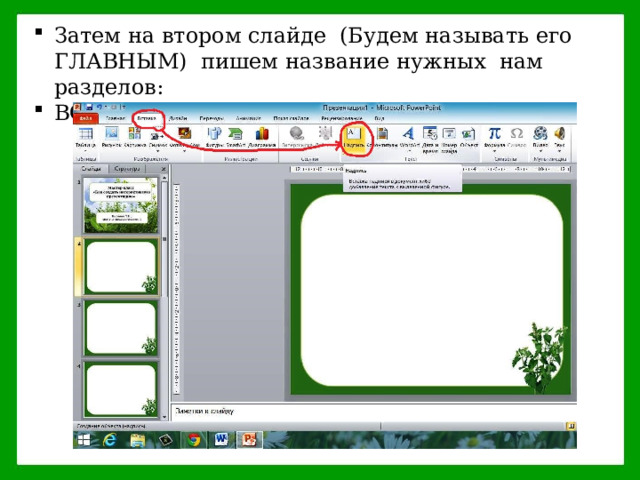The height and width of the screenshot is (480, 640).
Task: Switch to Word from the taskbar
Action: 221,440
